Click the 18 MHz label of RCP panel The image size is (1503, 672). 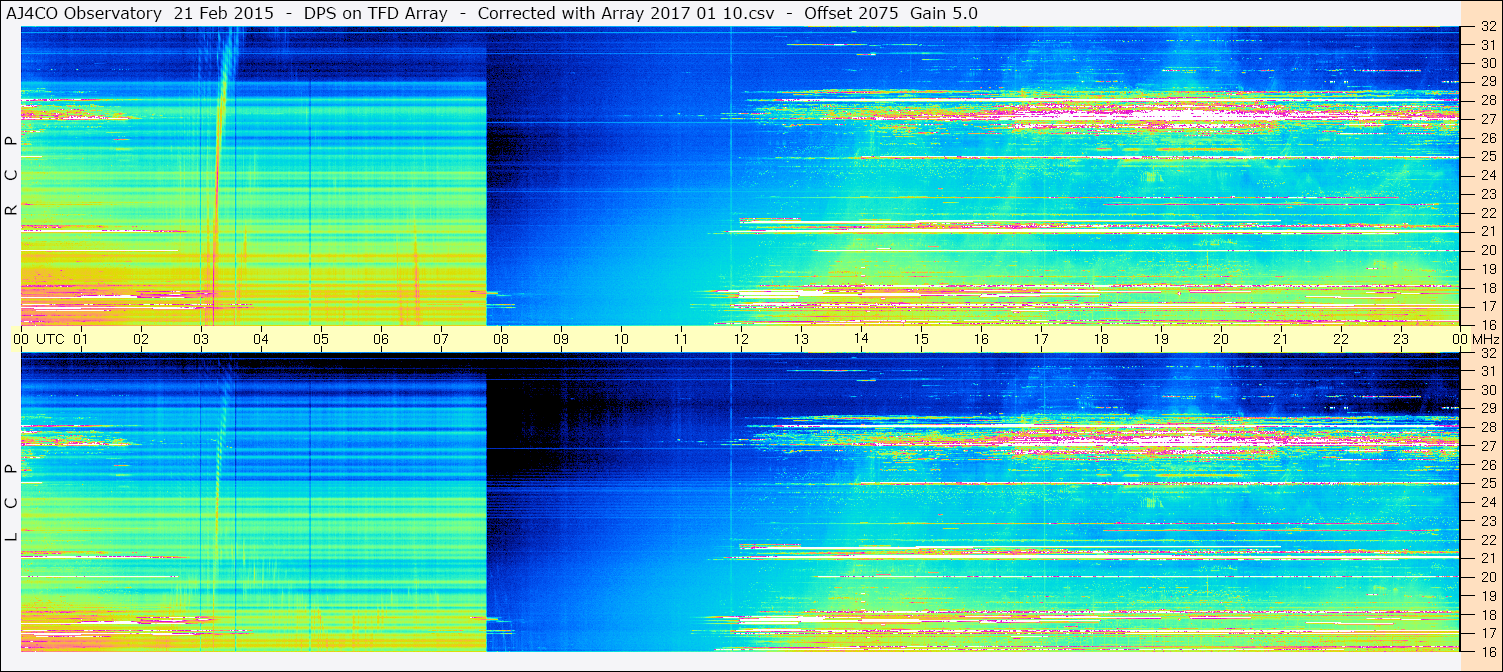(1487, 288)
